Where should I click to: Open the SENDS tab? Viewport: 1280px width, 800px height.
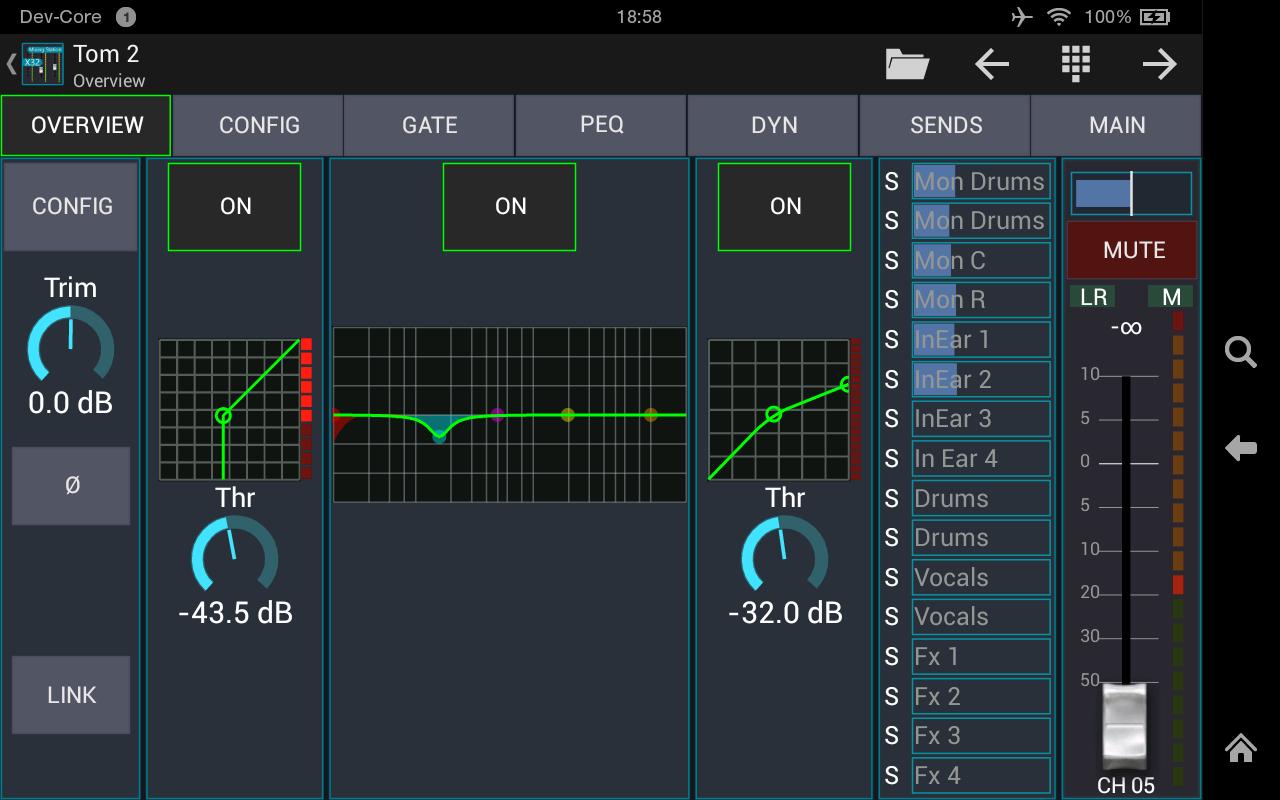coord(944,125)
